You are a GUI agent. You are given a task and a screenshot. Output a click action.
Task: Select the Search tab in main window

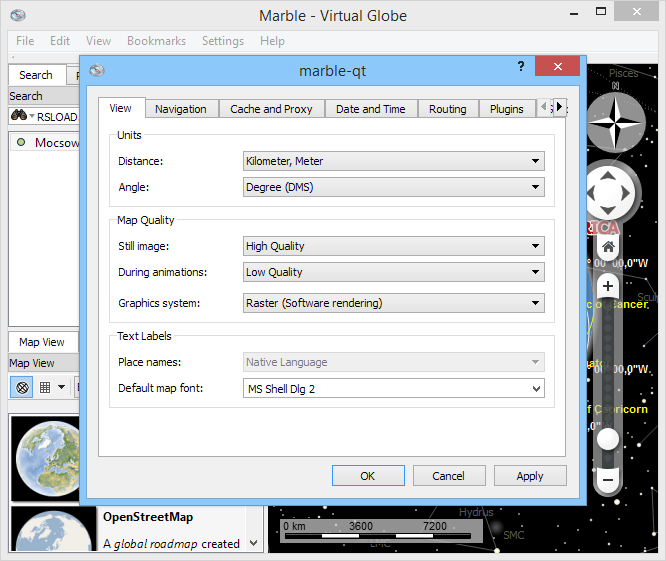click(37, 75)
